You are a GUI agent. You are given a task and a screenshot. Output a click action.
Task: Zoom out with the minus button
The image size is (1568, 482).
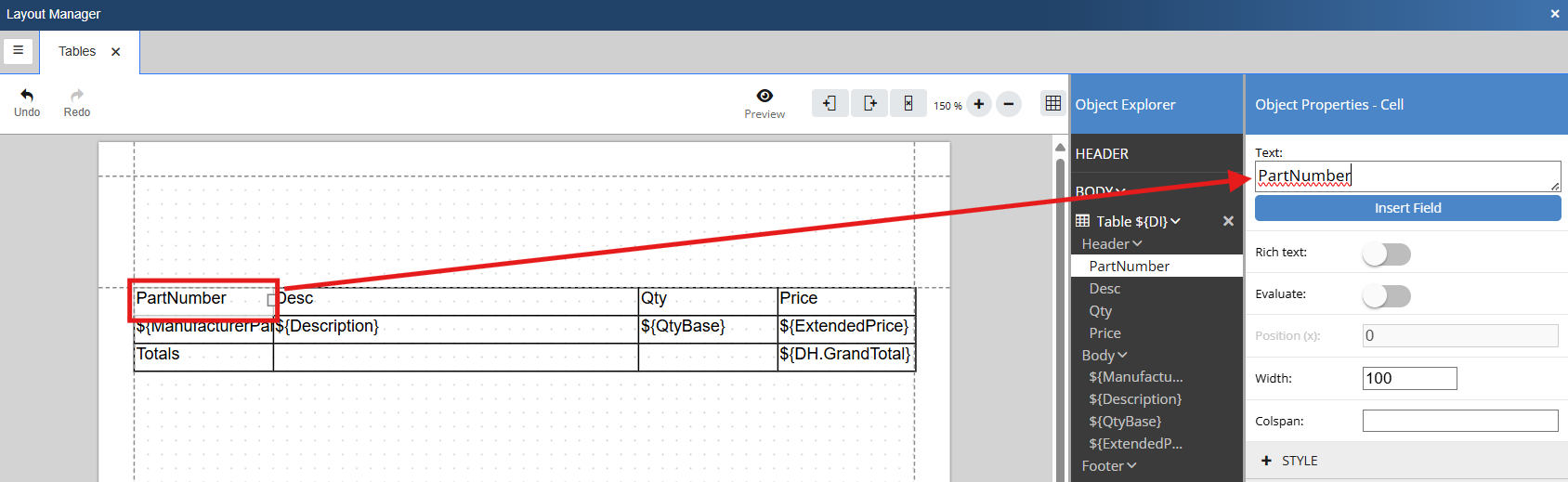(1009, 104)
